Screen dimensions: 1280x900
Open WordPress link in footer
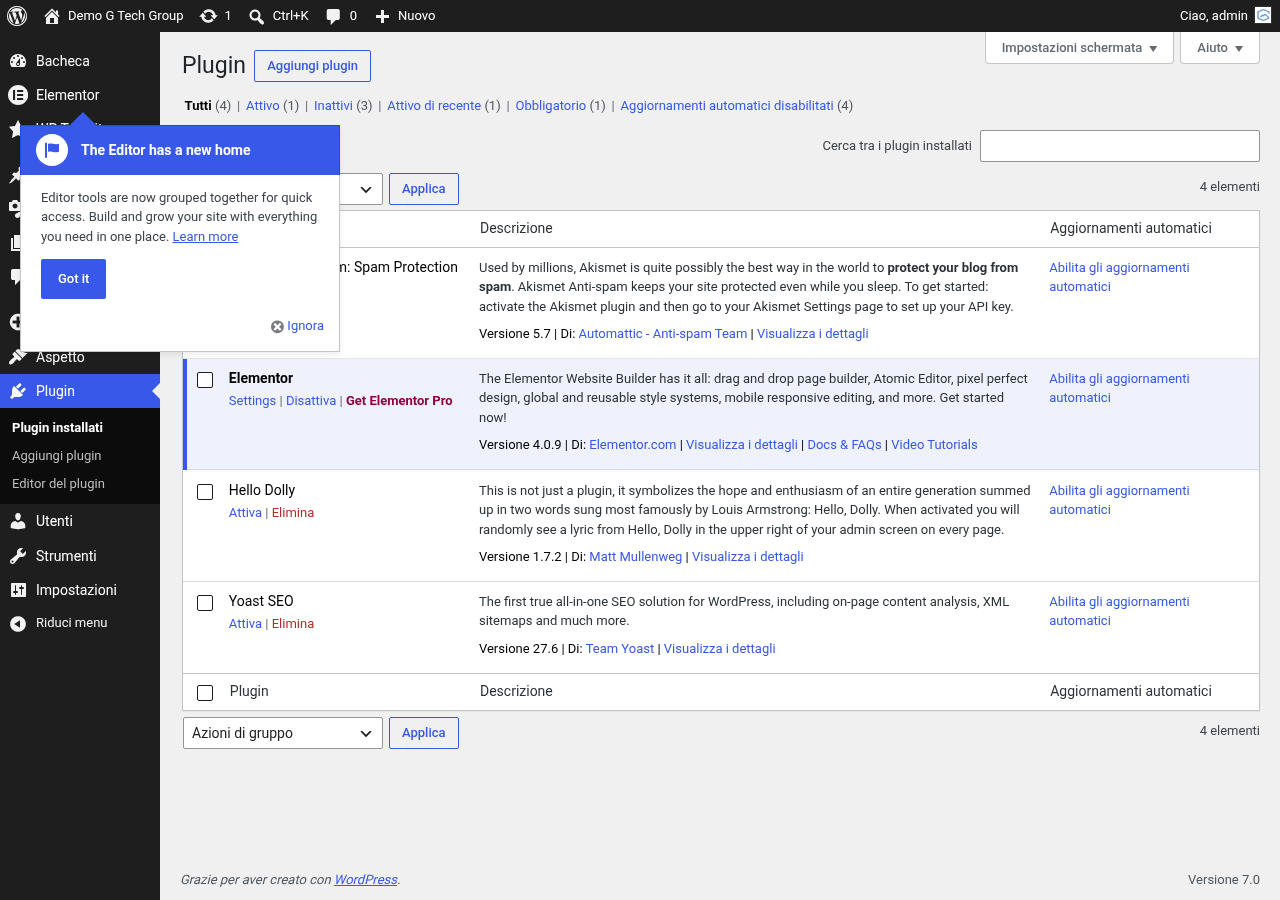365,880
